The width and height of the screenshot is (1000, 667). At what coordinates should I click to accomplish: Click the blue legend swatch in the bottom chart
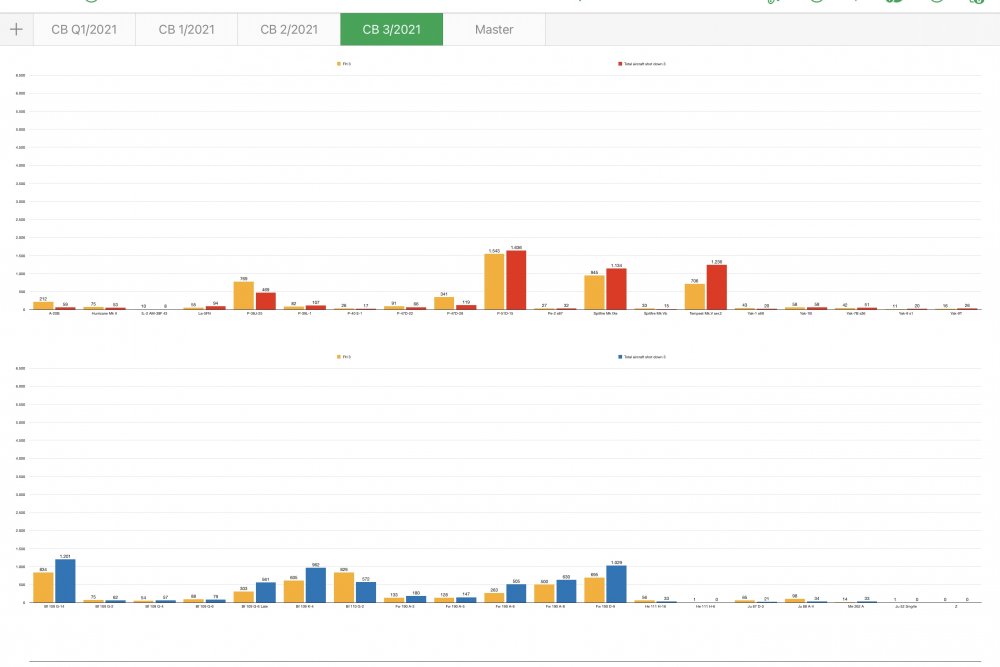(620, 357)
